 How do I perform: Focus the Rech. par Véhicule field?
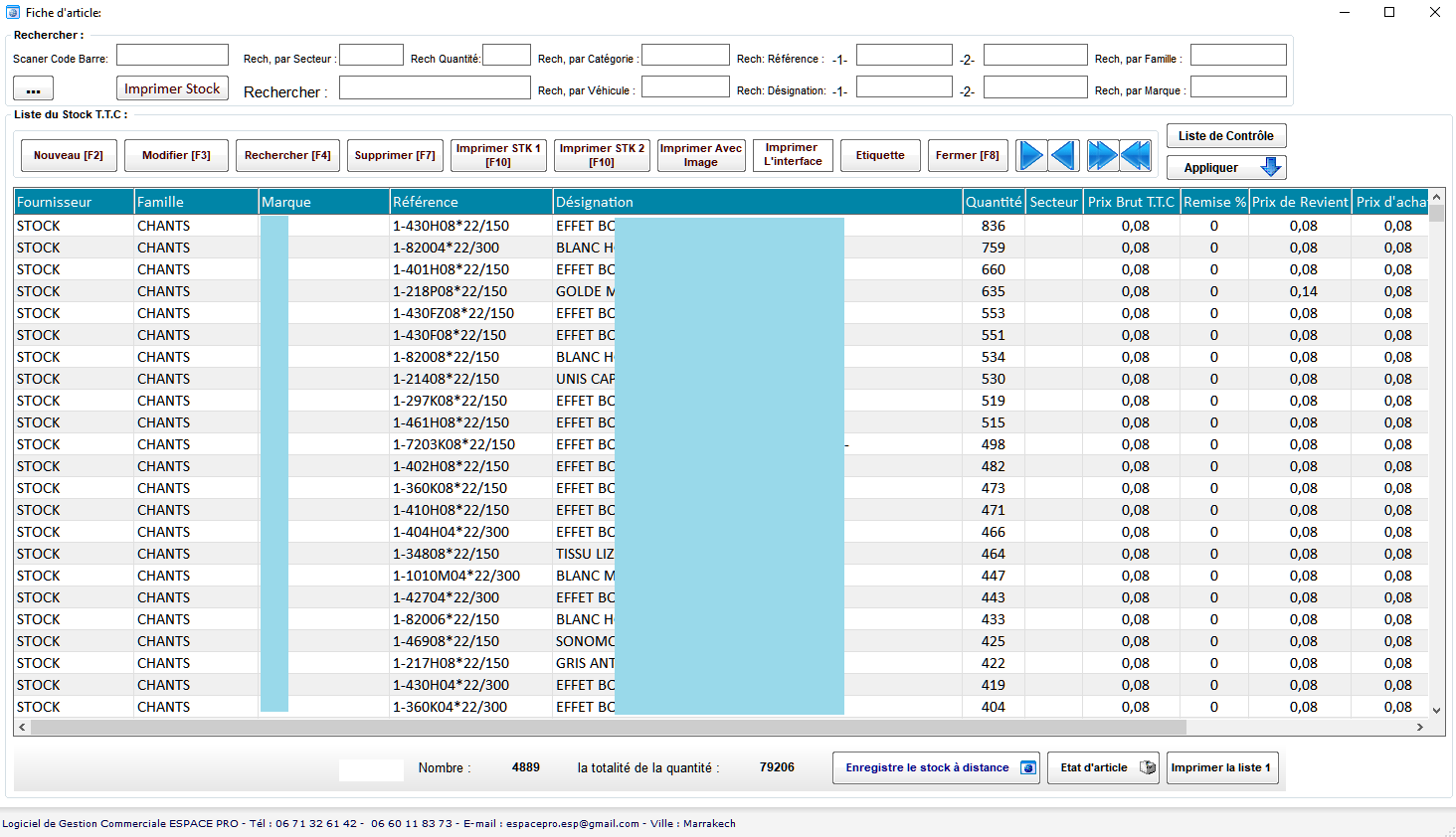[x=685, y=86]
